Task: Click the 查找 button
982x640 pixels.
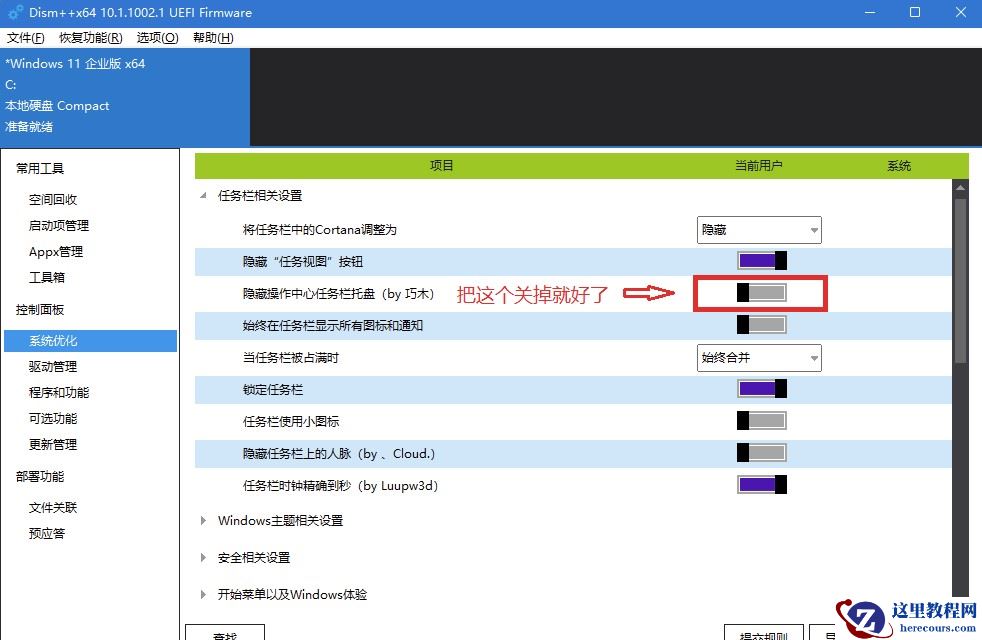Action: click(225, 634)
